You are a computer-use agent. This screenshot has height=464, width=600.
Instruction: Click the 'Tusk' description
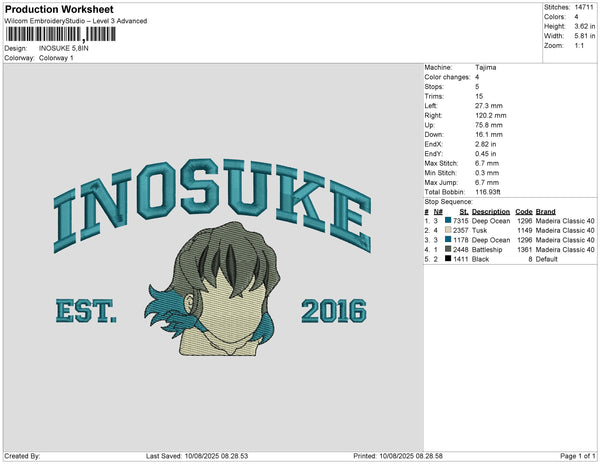pyautogui.click(x=479, y=230)
